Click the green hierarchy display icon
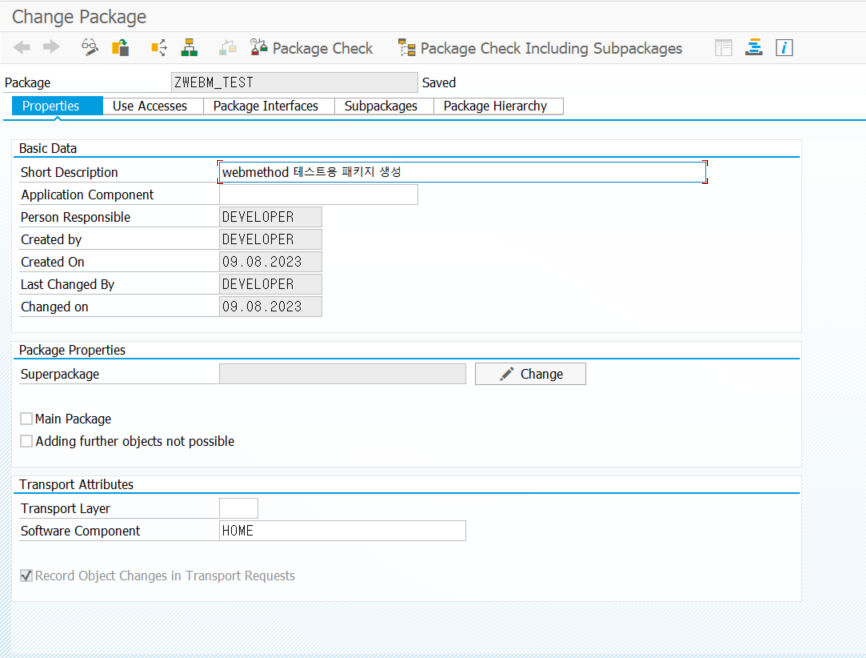Screen dimensions: 866x658 point(189,48)
